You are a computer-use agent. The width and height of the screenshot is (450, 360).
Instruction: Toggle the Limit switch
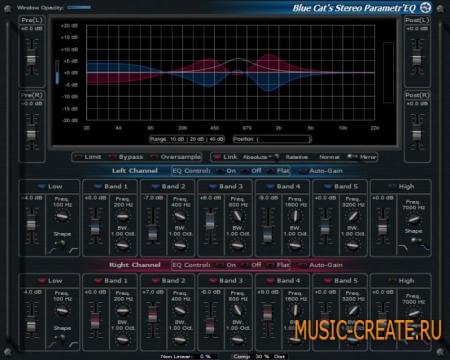(78, 157)
